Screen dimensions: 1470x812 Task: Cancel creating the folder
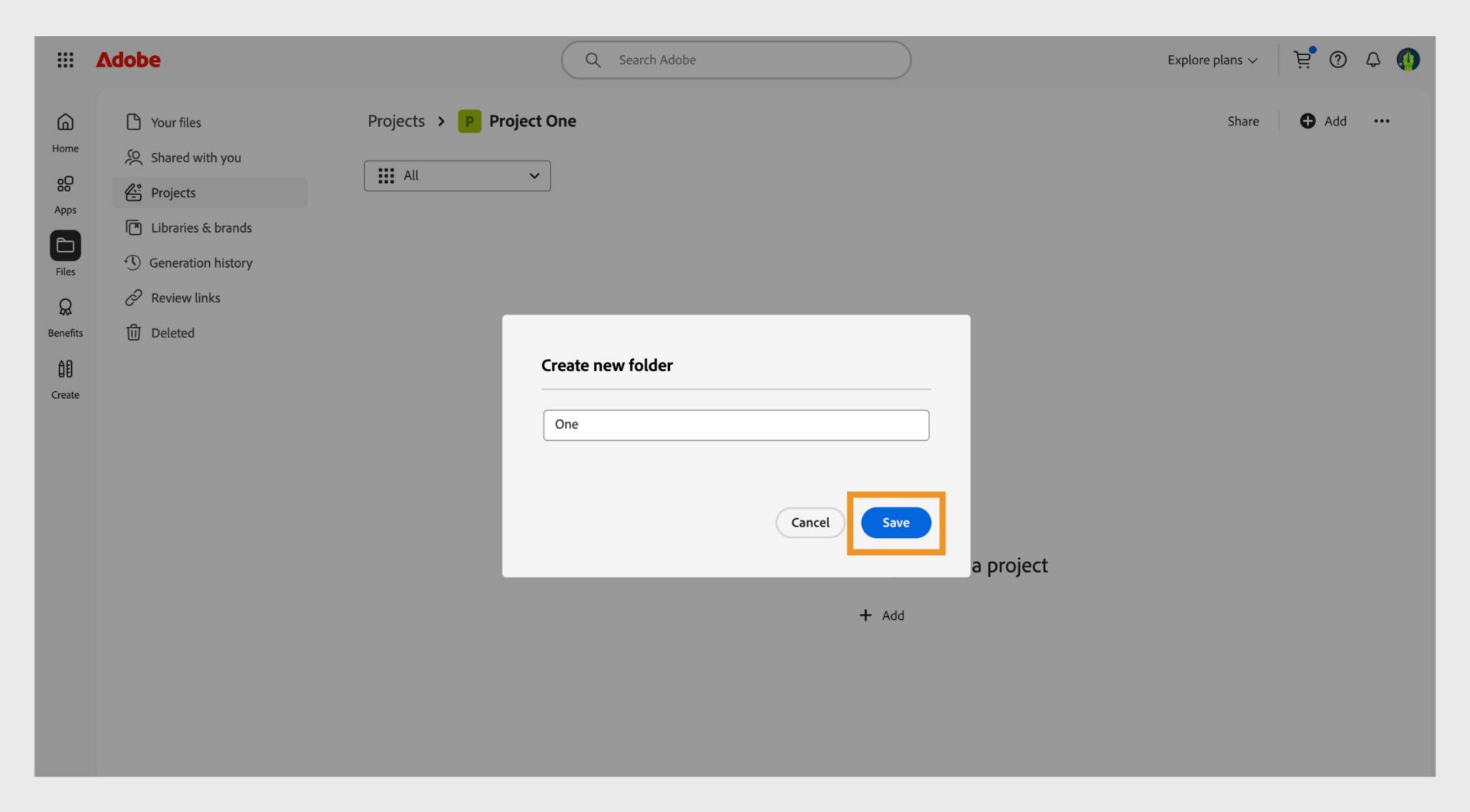pos(809,523)
